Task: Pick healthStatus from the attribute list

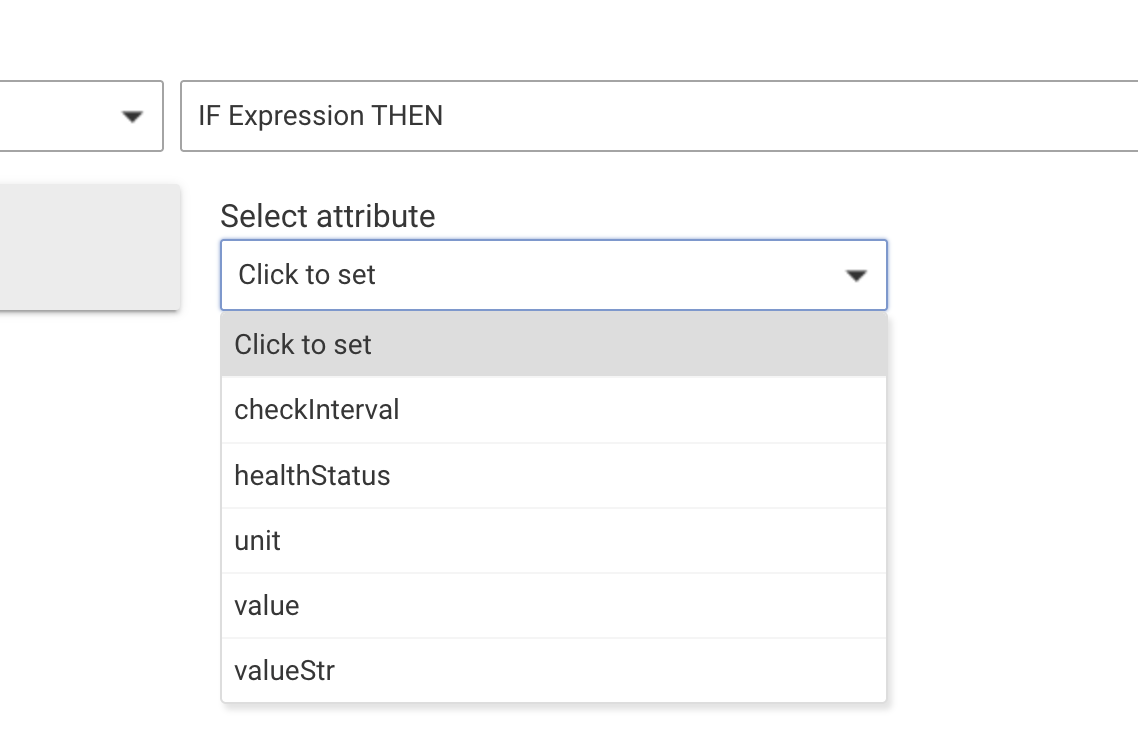Action: point(553,475)
